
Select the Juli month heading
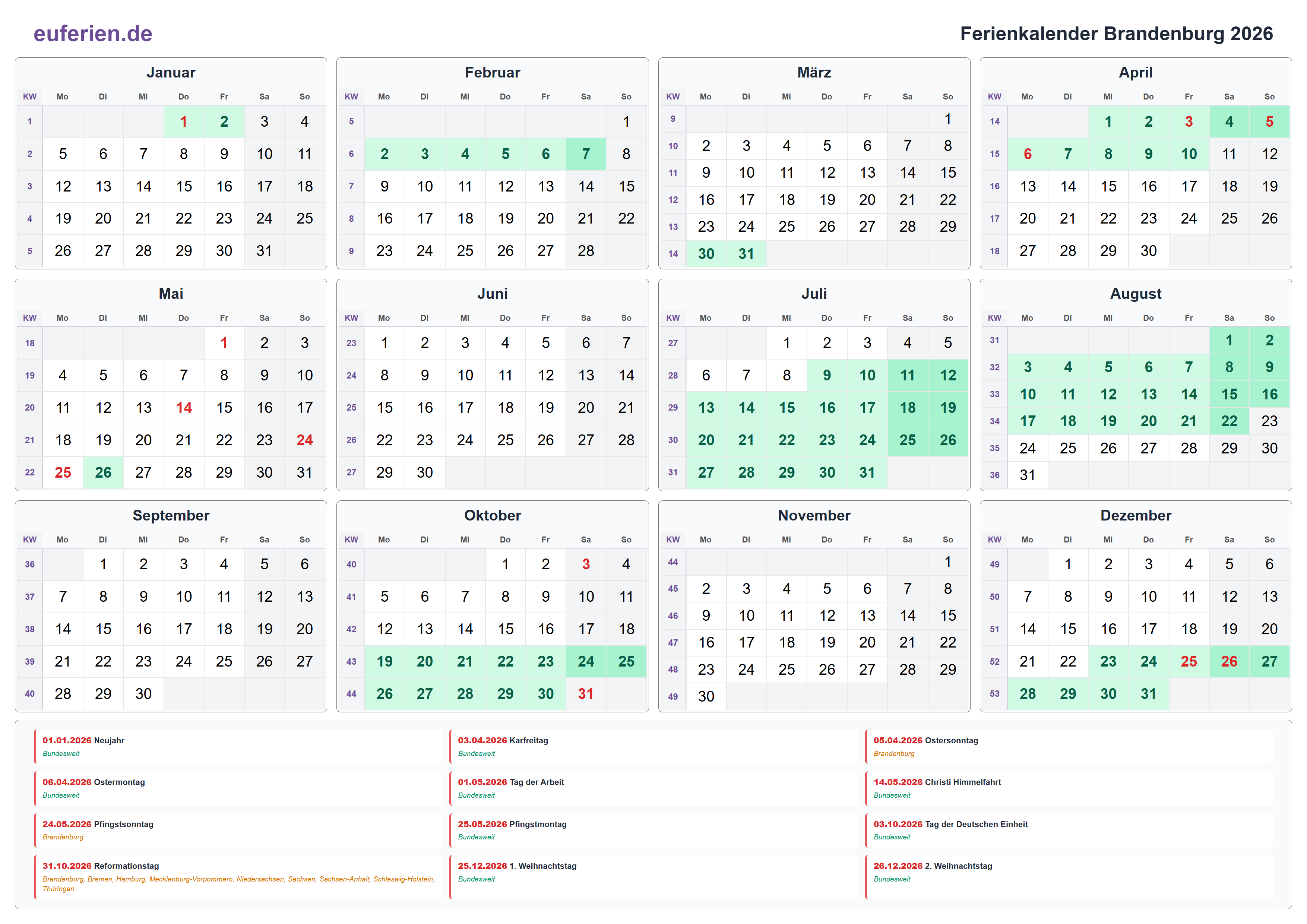(x=814, y=294)
